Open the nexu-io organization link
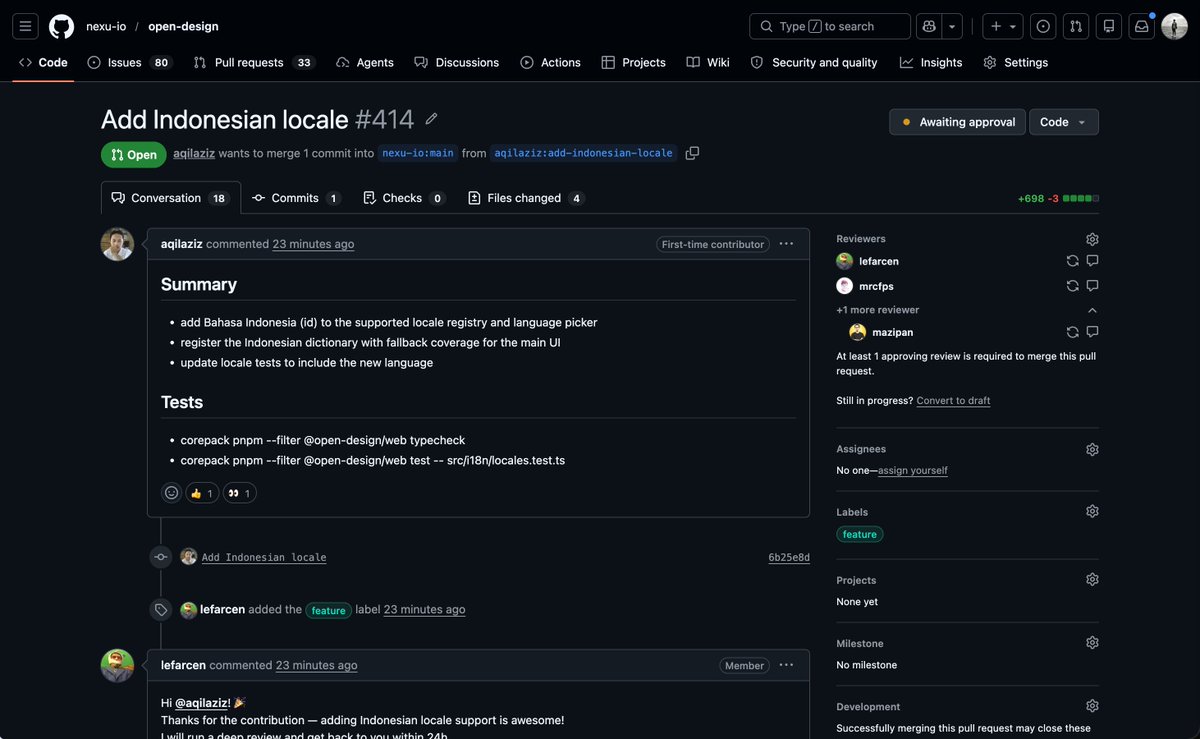Image resolution: width=1200 pixels, height=739 pixels. pos(106,26)
